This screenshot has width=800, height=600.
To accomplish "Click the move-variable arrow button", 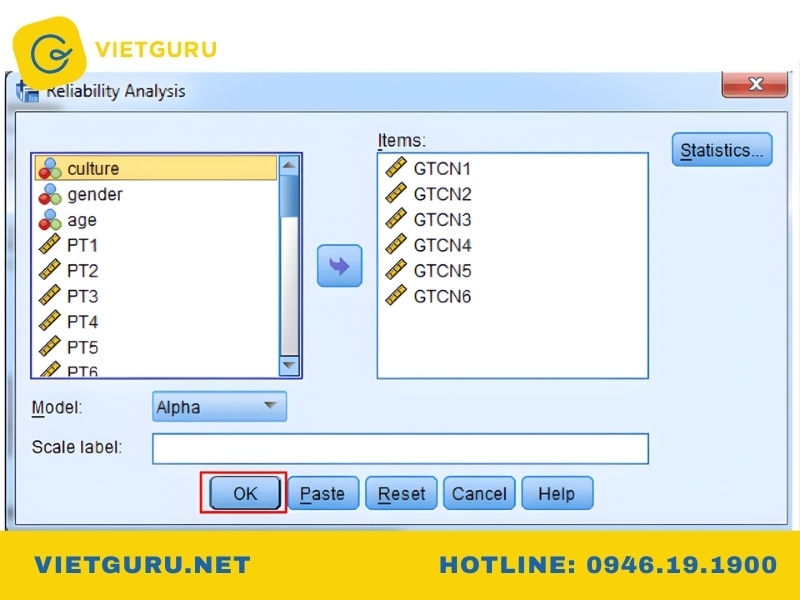I will click(x=339, y=265).
